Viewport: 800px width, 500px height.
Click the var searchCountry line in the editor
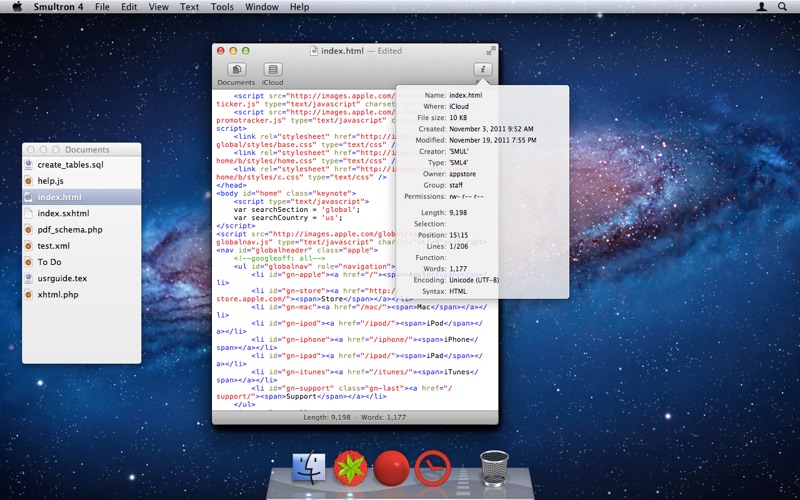point(288,218)
